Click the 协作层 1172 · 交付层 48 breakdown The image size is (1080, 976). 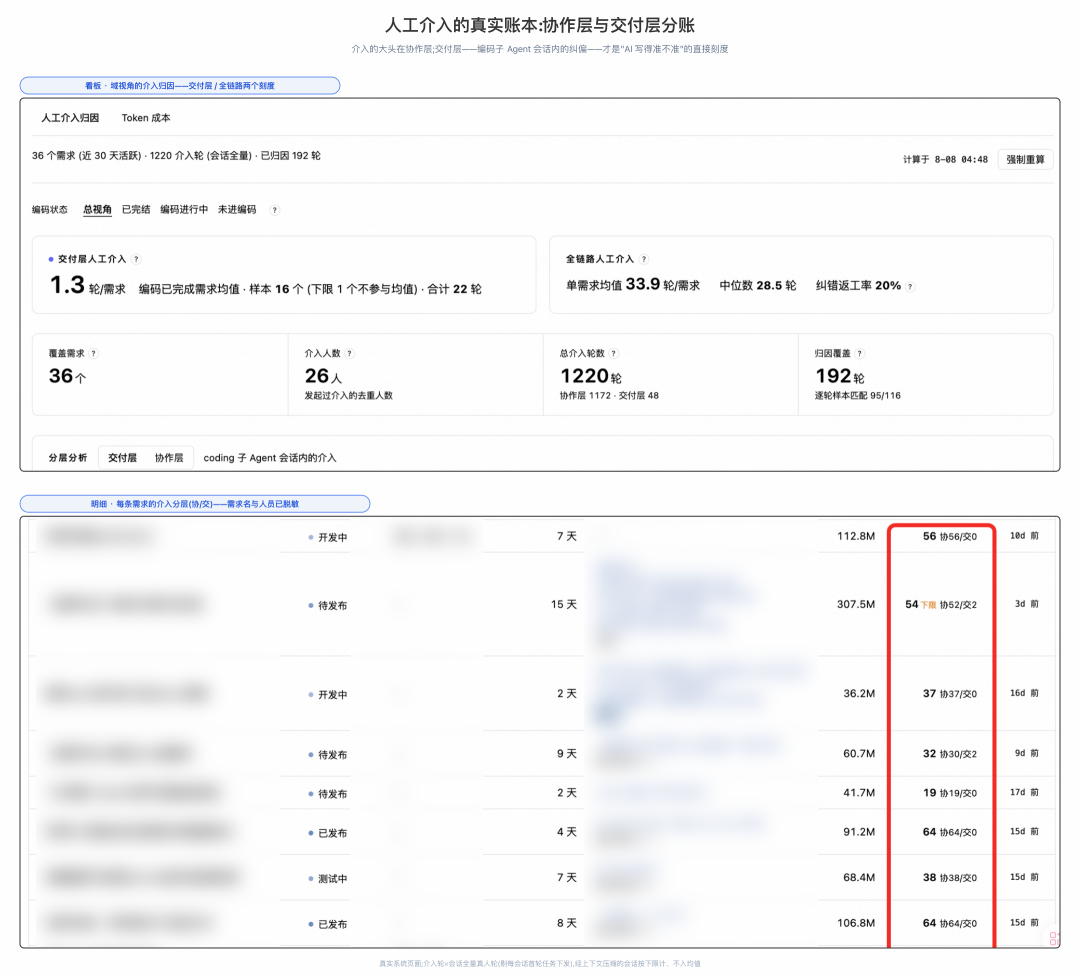(609, 395)
